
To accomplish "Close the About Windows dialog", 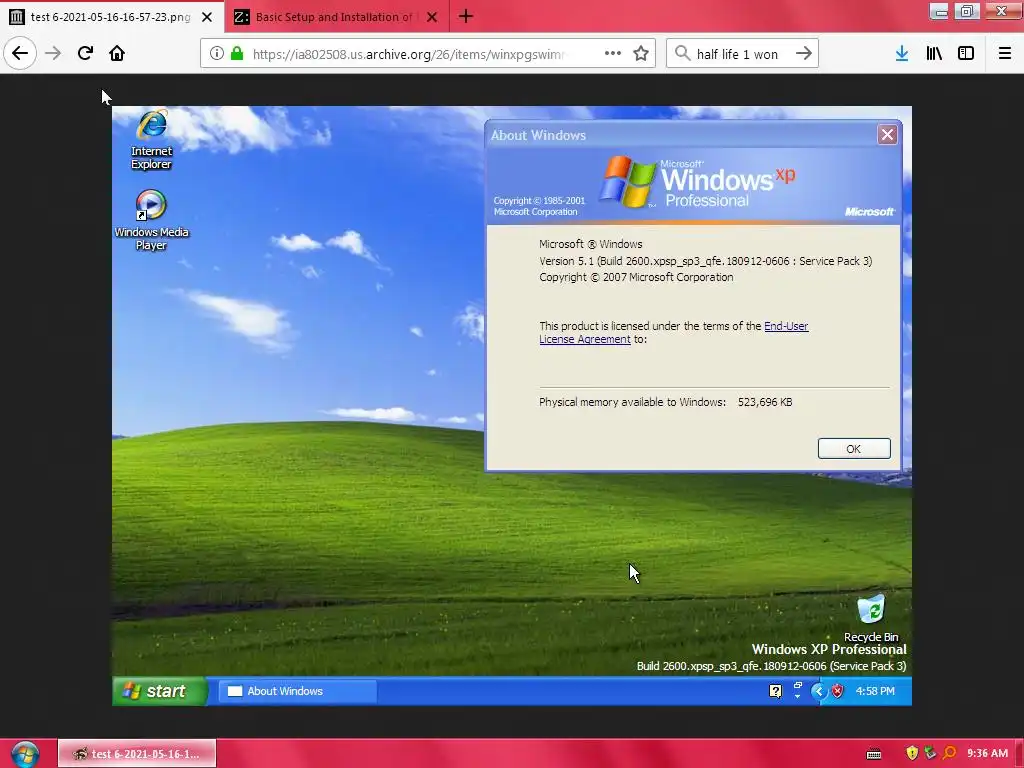I will tap(887, 135).
